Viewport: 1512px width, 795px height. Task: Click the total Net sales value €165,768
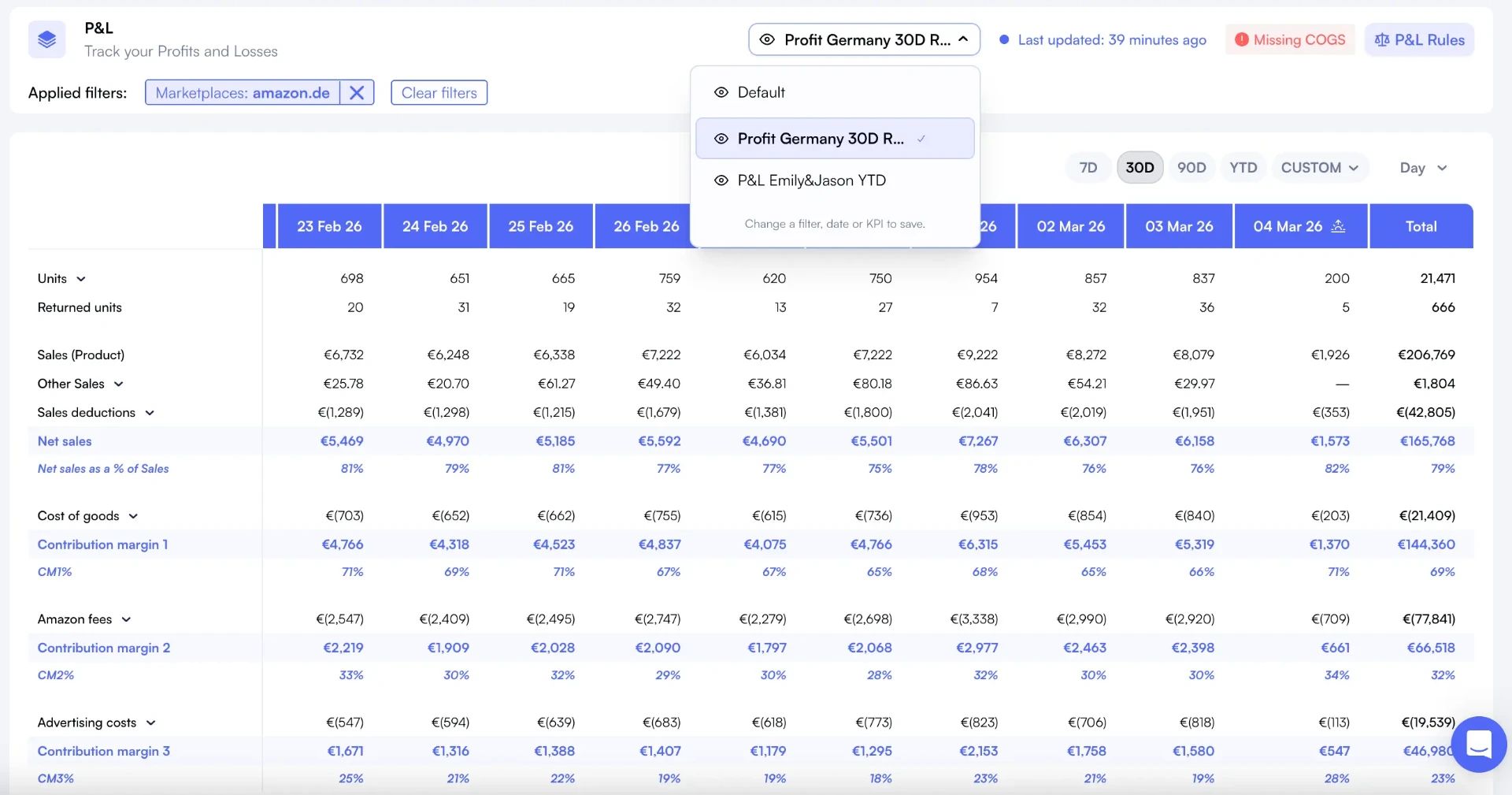pos(1427,441)
